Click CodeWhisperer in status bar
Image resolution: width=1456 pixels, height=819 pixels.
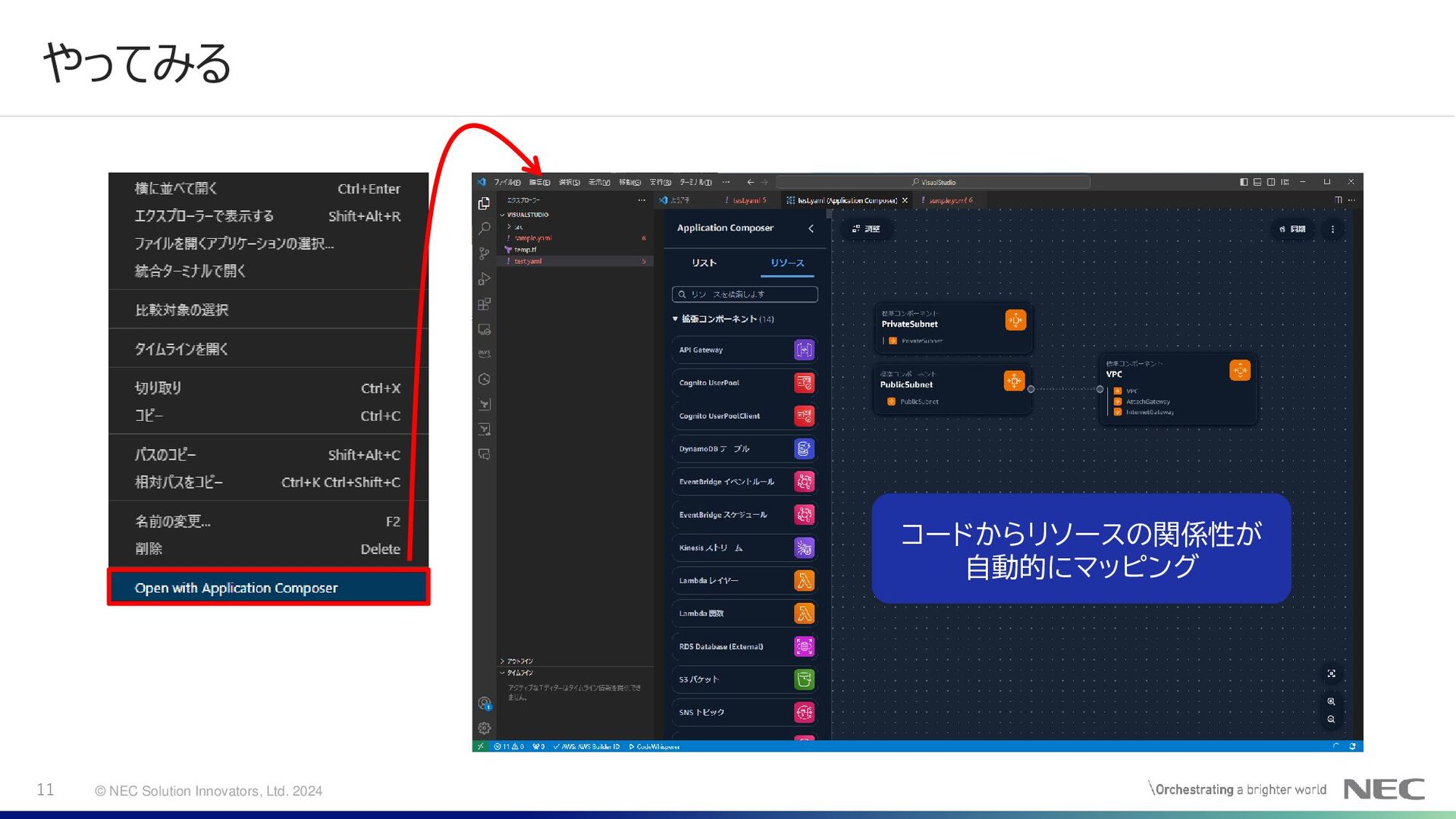[654, 747]
